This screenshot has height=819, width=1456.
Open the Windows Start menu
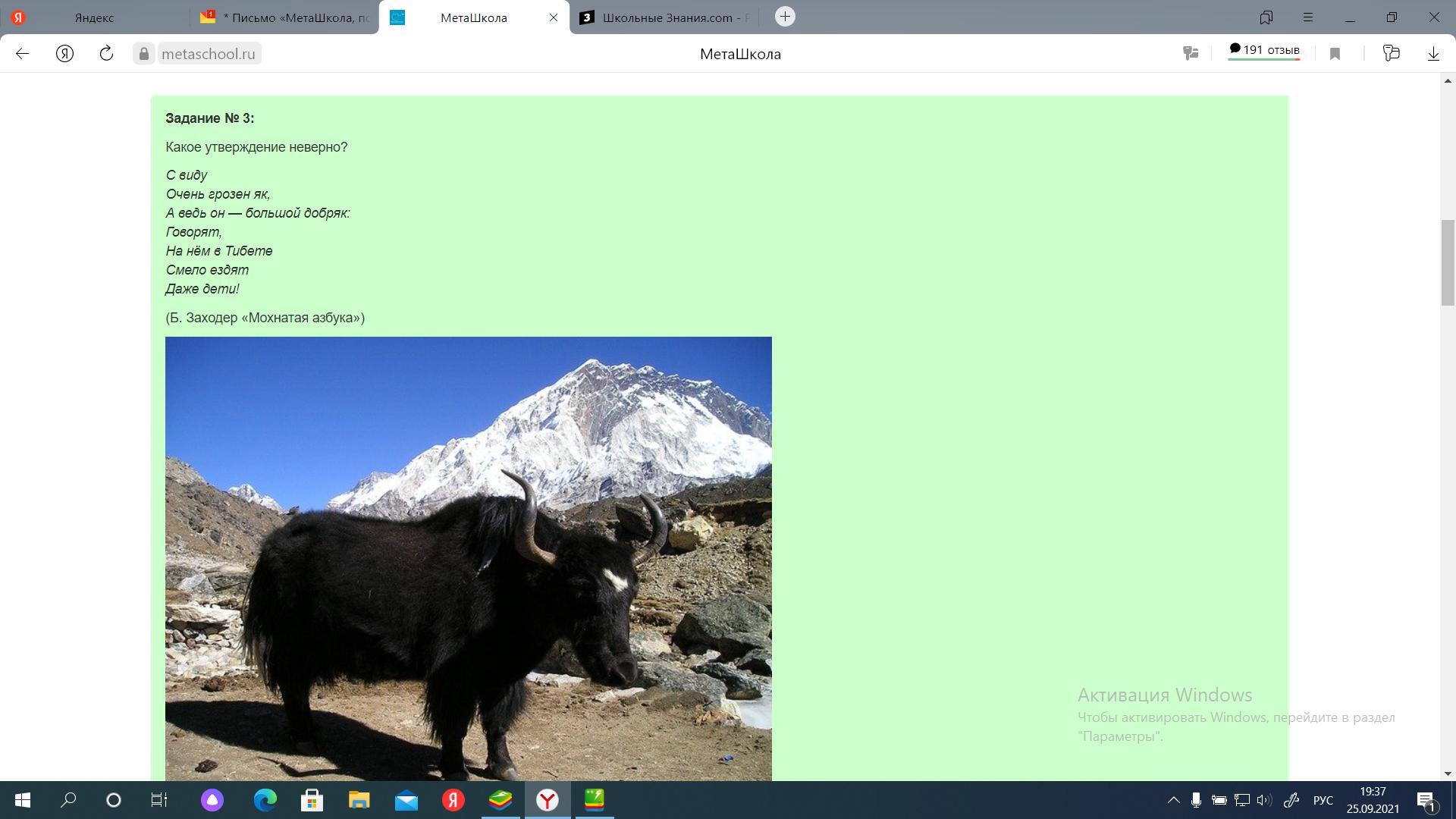tap(23, 800)
